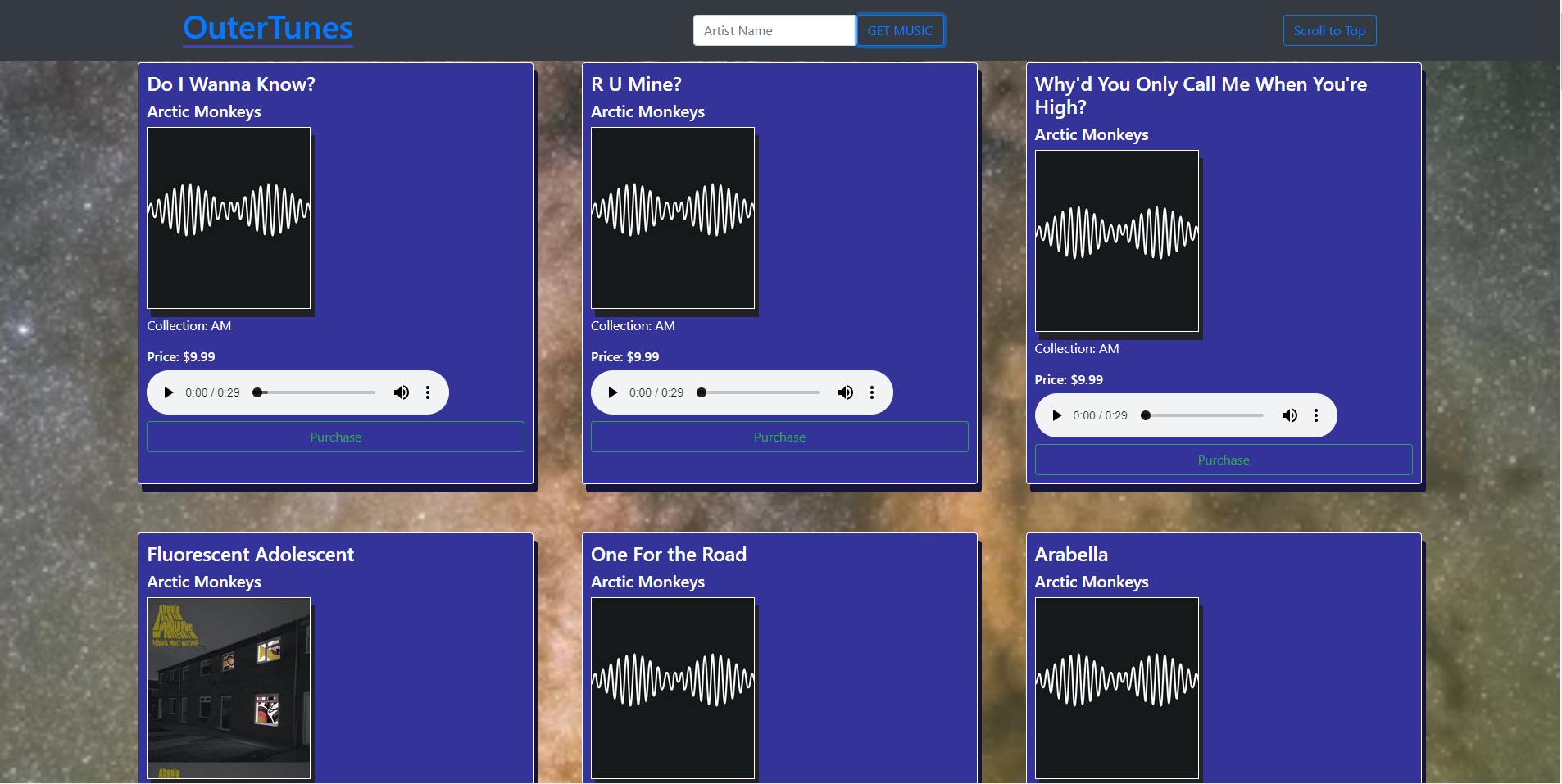Mute the Do I Wanna Know? player

point(402,392)
